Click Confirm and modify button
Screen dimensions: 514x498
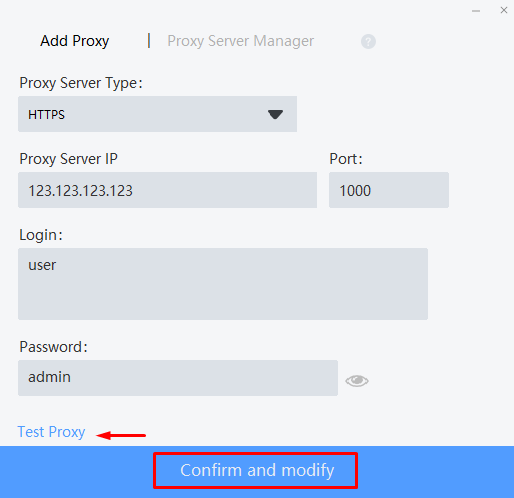(255, 470)
